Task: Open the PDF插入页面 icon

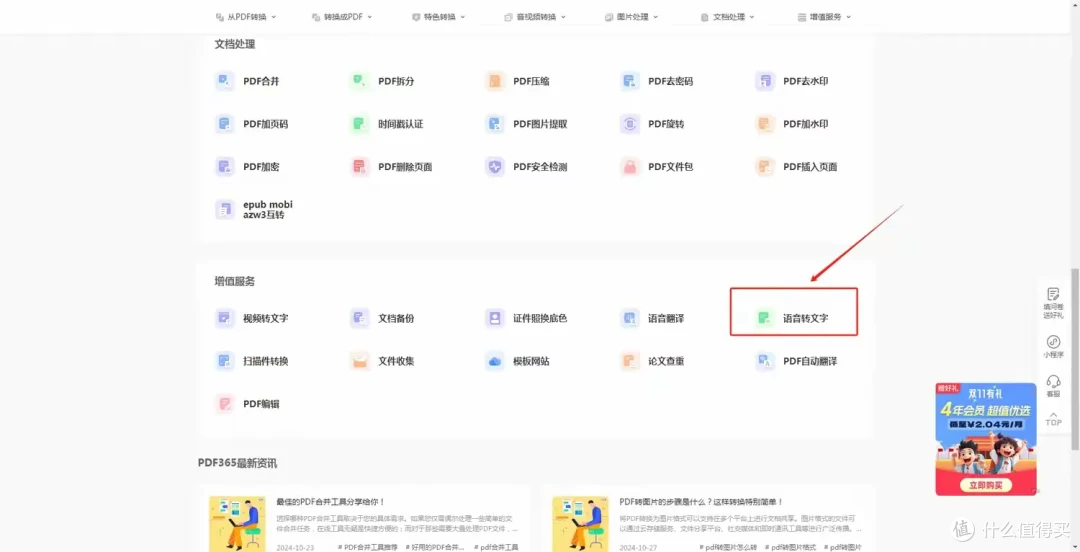Action: [765, 167]
